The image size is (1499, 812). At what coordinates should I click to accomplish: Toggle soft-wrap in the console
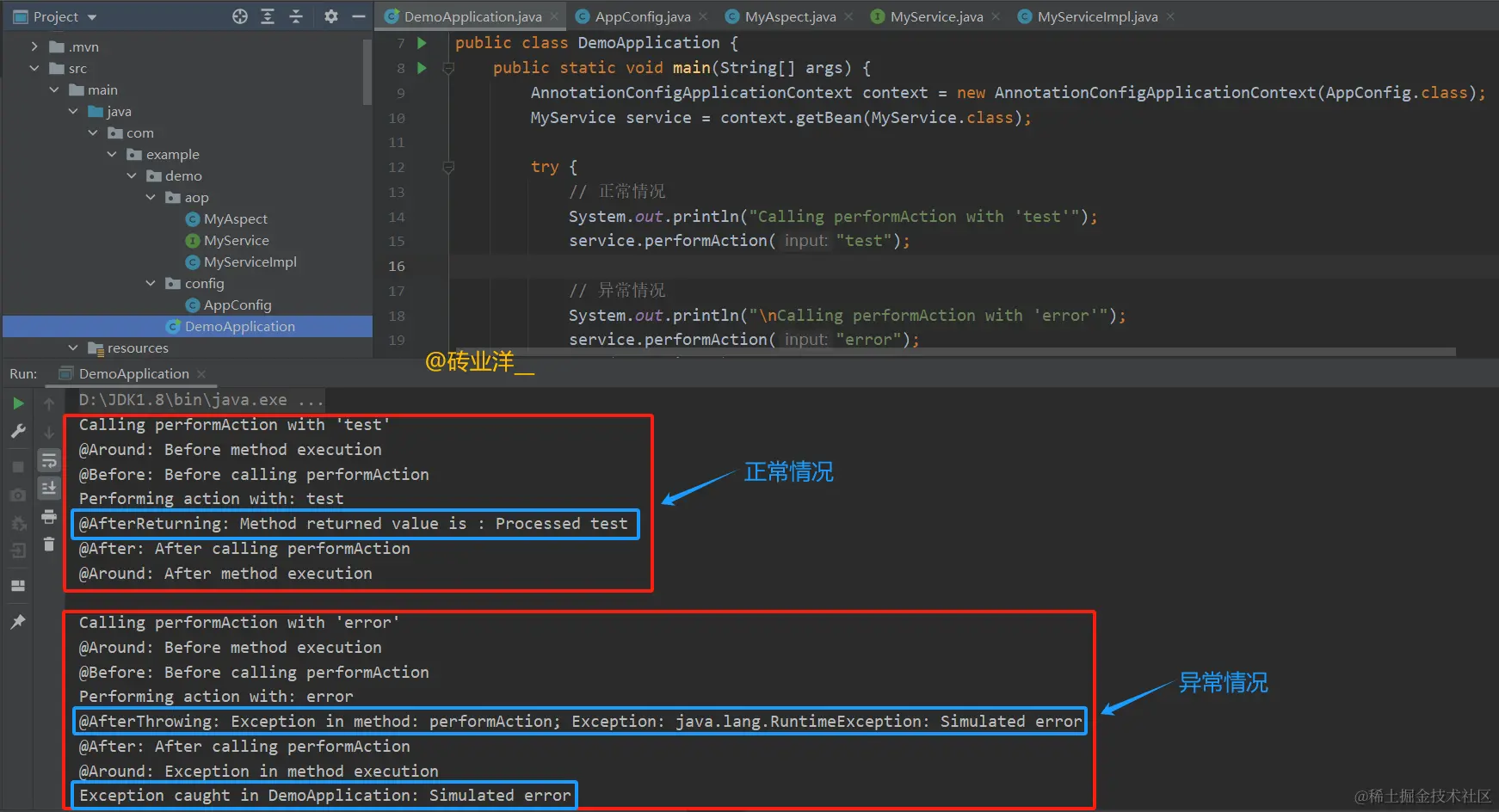click(49, 461)
